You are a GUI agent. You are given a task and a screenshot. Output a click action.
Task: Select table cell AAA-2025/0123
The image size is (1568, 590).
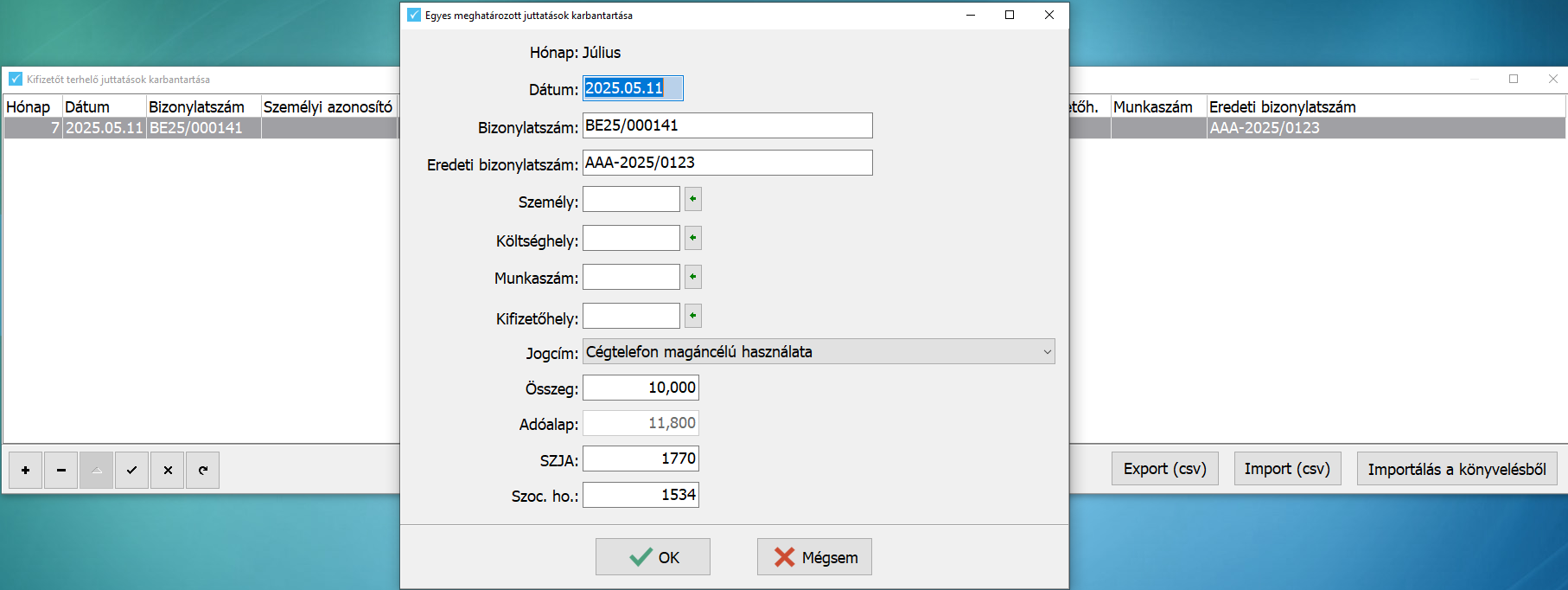coord(1386,128)
